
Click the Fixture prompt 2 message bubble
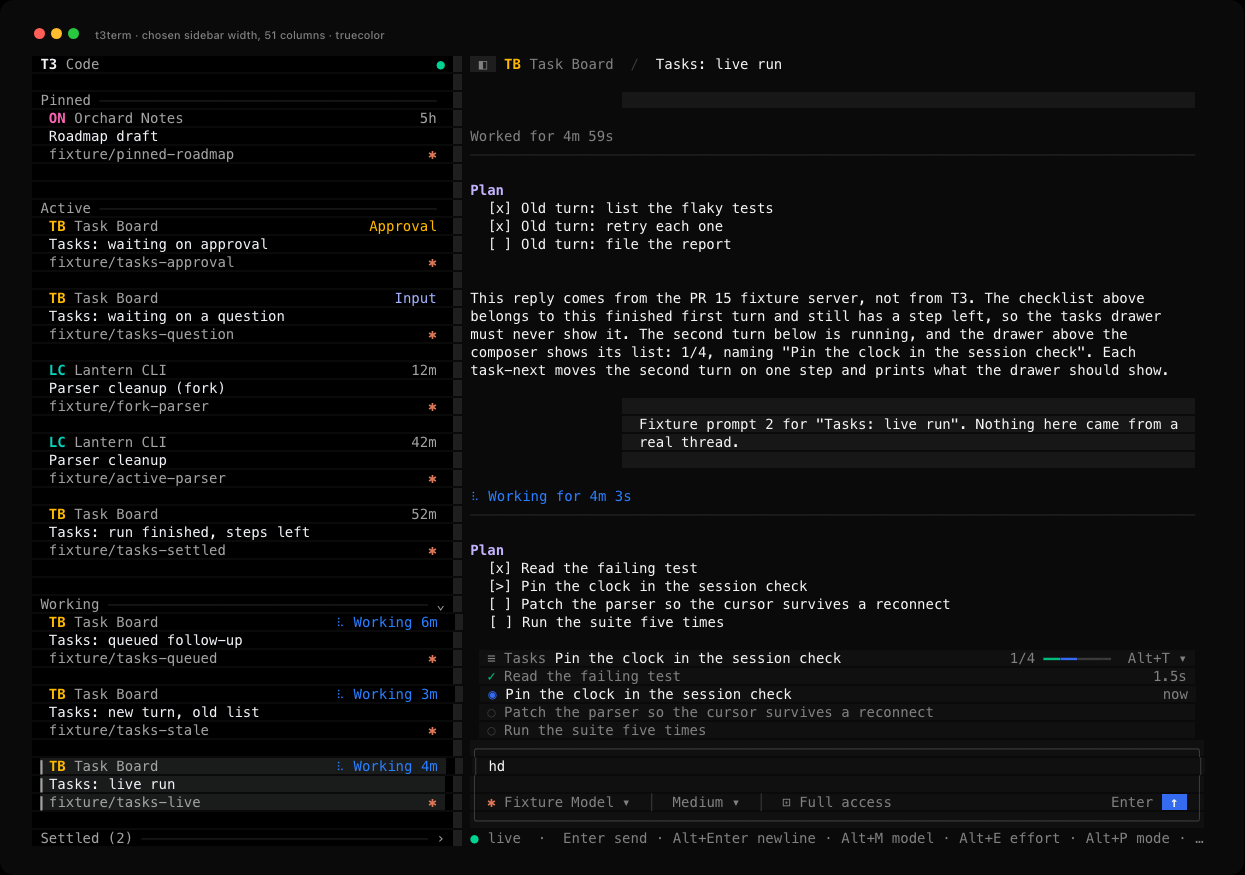coord(908,433)
